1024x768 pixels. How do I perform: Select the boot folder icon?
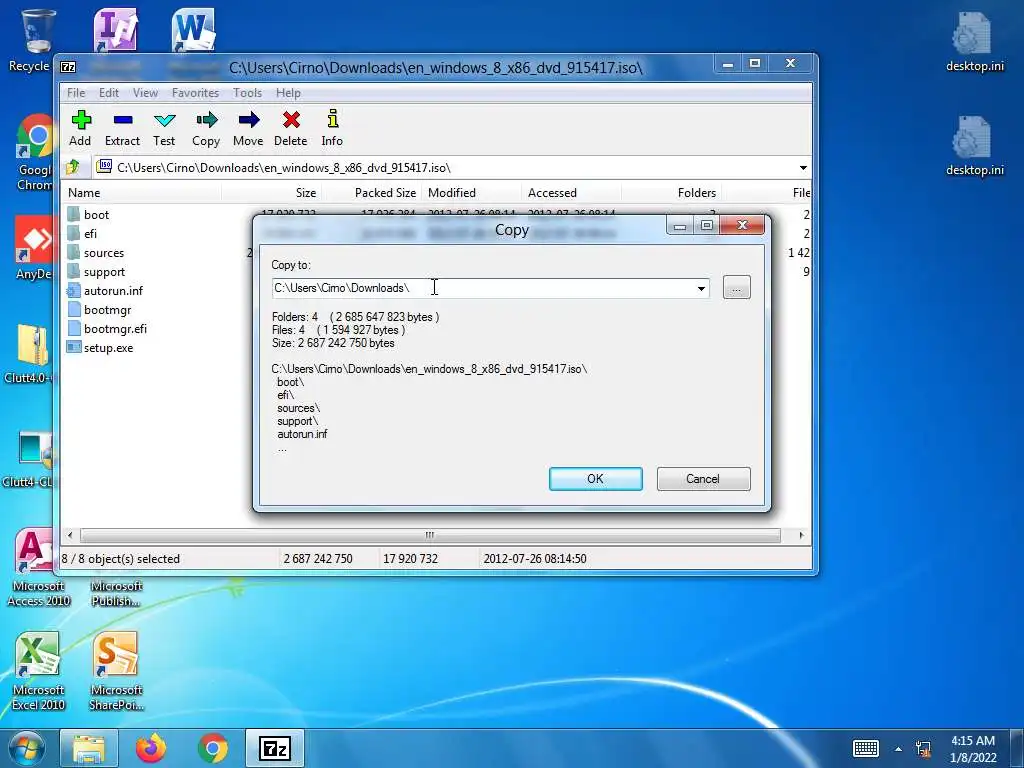point(73,214)
